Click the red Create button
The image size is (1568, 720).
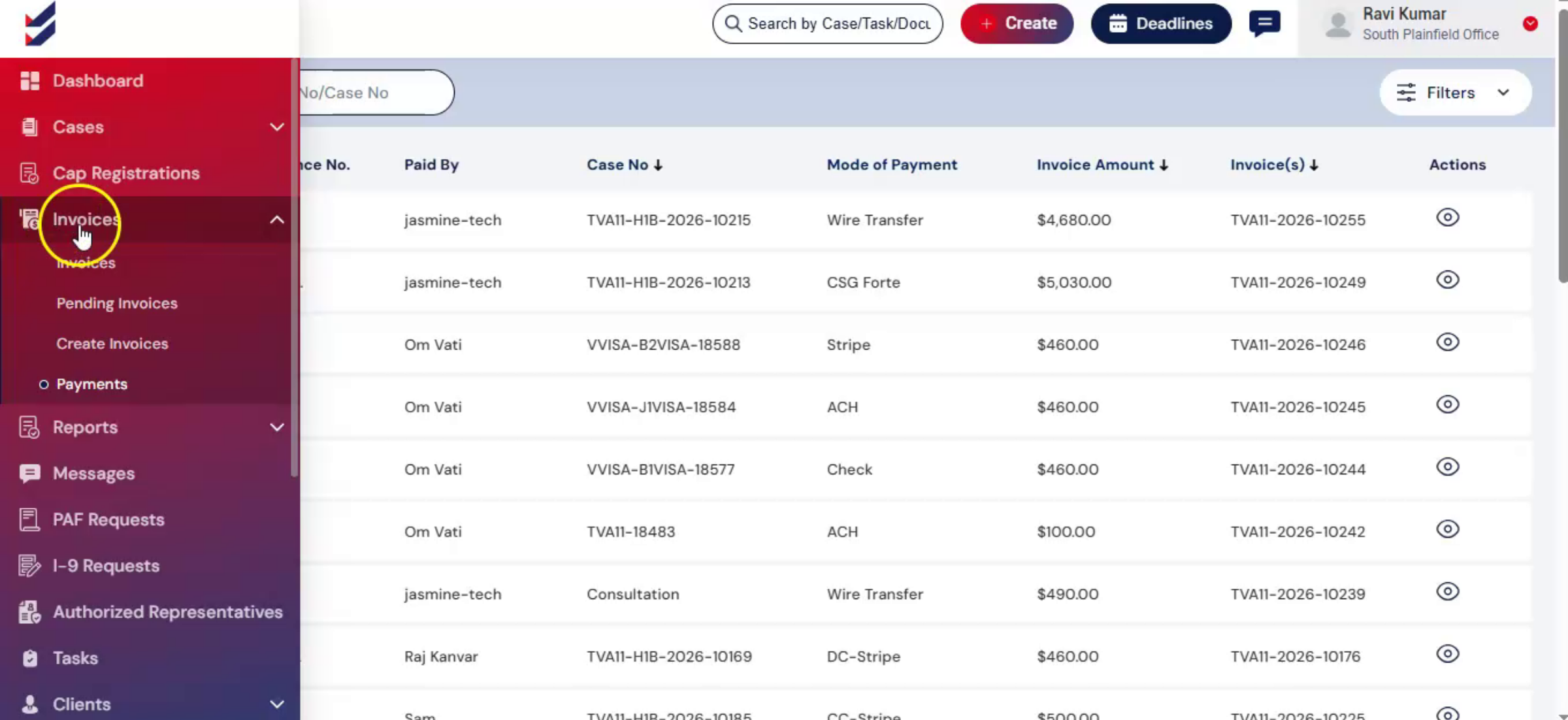tap(1017, 24)
